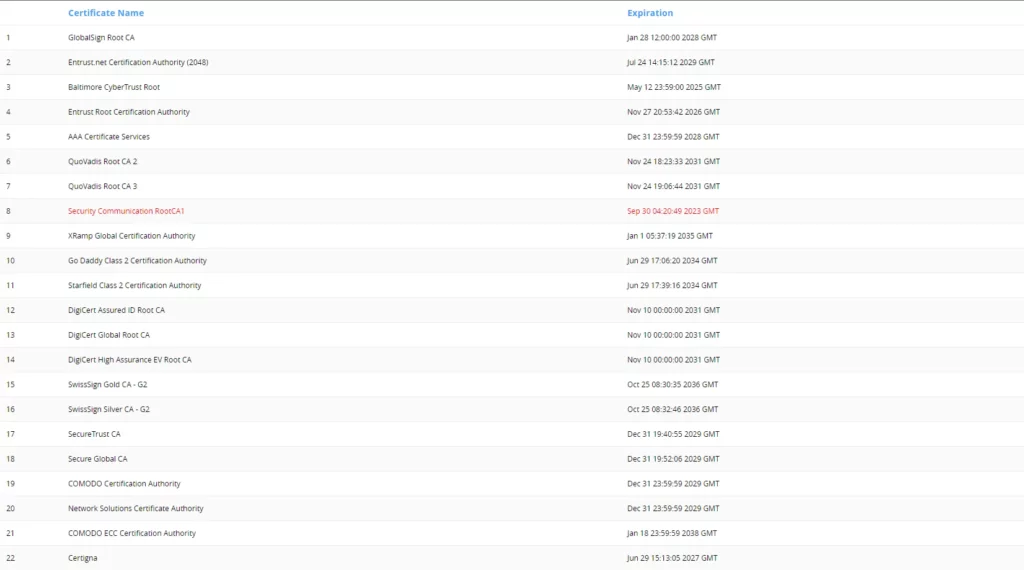Select DigiCert High Assurance EV Root CA
Image resolution: width=1024 pixels, height=570 pixels.
coord(129,360)
